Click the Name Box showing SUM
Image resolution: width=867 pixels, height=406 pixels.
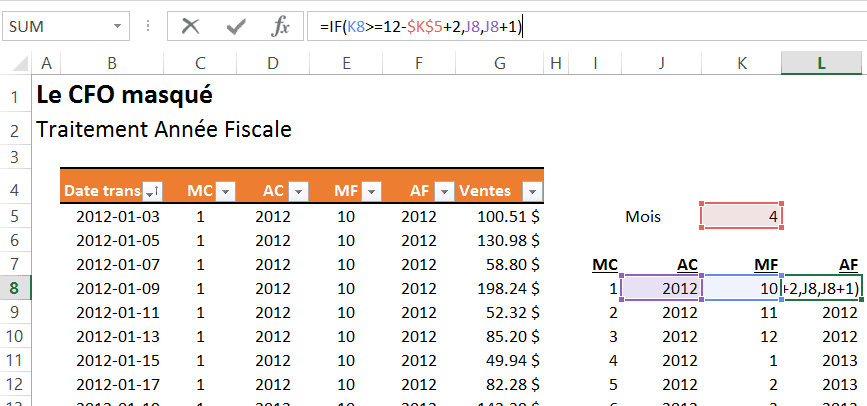[55, 27]
